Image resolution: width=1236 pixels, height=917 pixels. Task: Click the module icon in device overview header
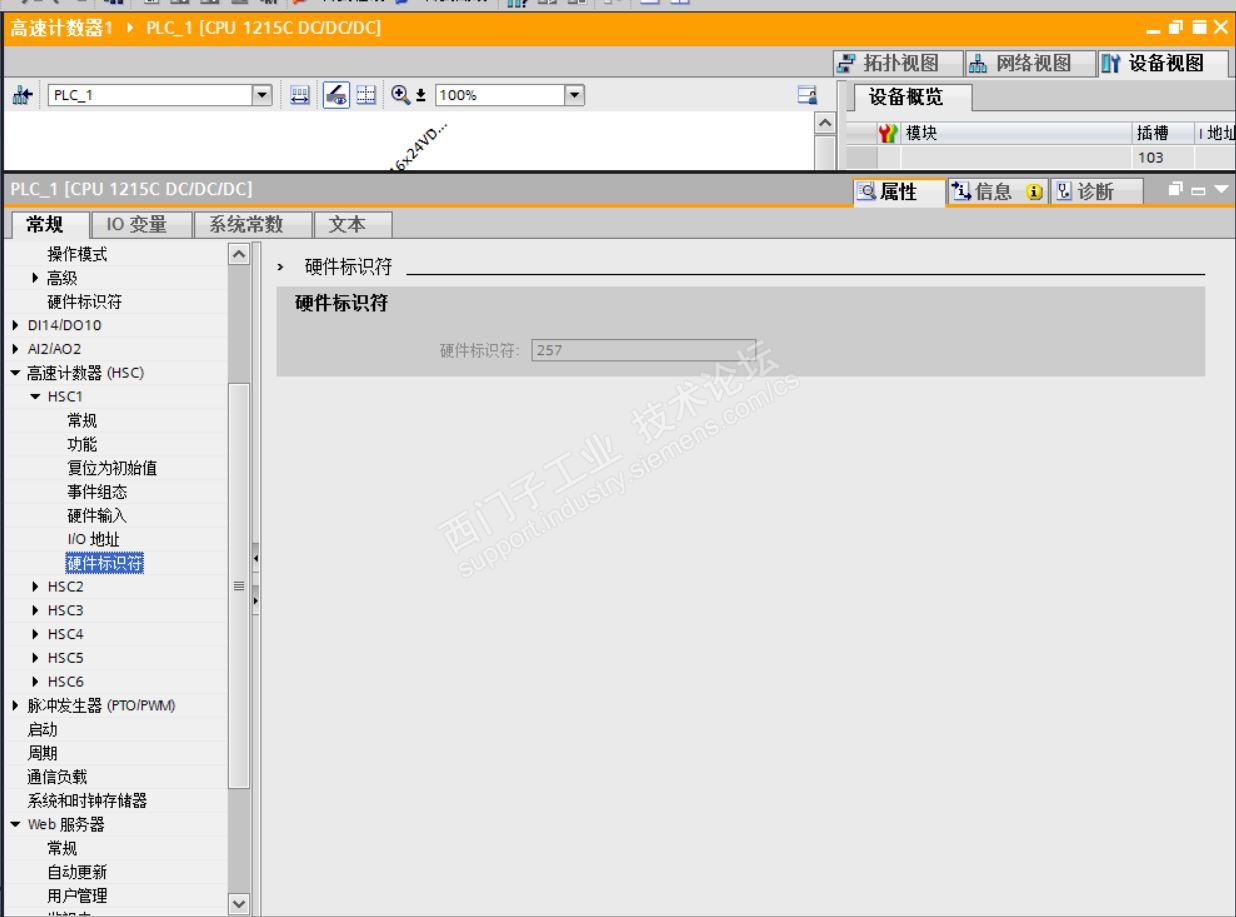[889, 133]
